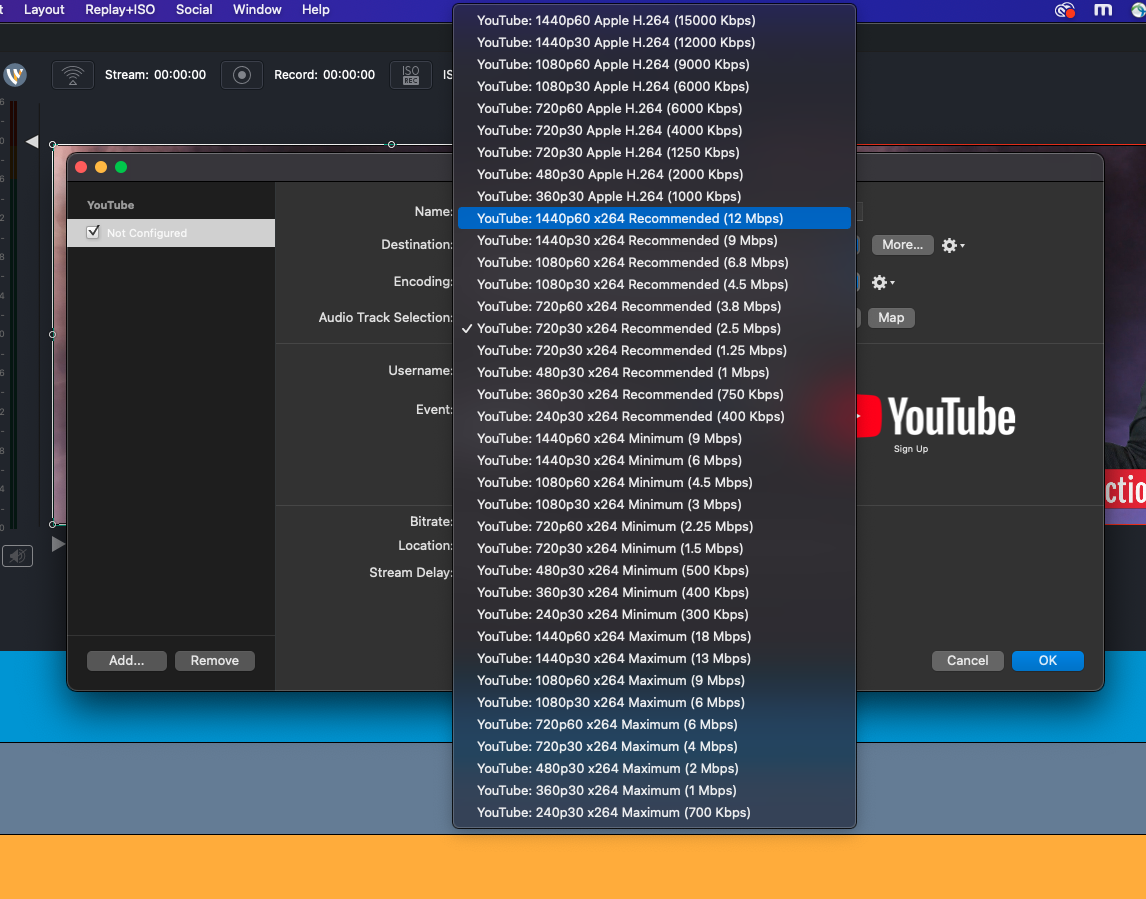Choose 1440p60 Apple H.264 (15000 Kbps)

point(654,20)
